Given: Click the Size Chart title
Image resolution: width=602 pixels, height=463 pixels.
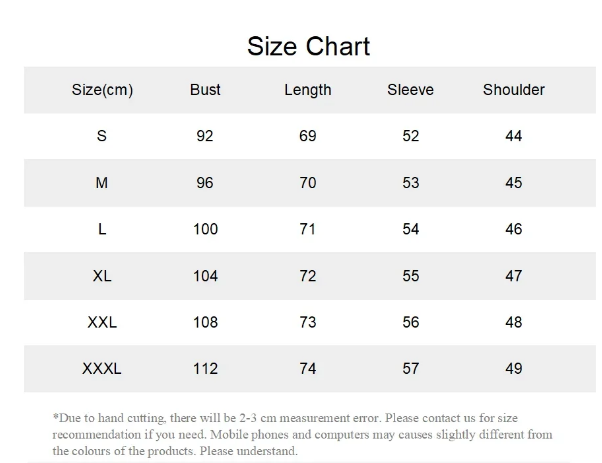Looking at the screenshot, I should click(x=308, y=46).
